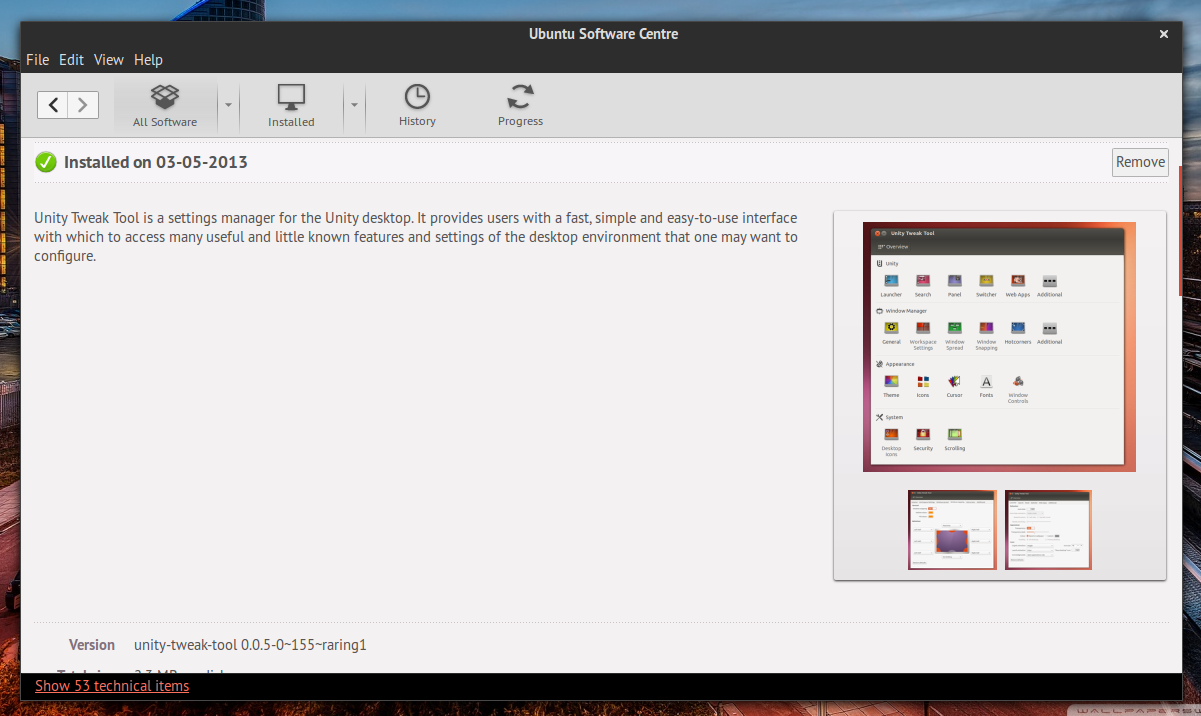This screenshot has width=1201, height=716.
Task: Select the second small screenshot thumbnail
Action: 1048,529
